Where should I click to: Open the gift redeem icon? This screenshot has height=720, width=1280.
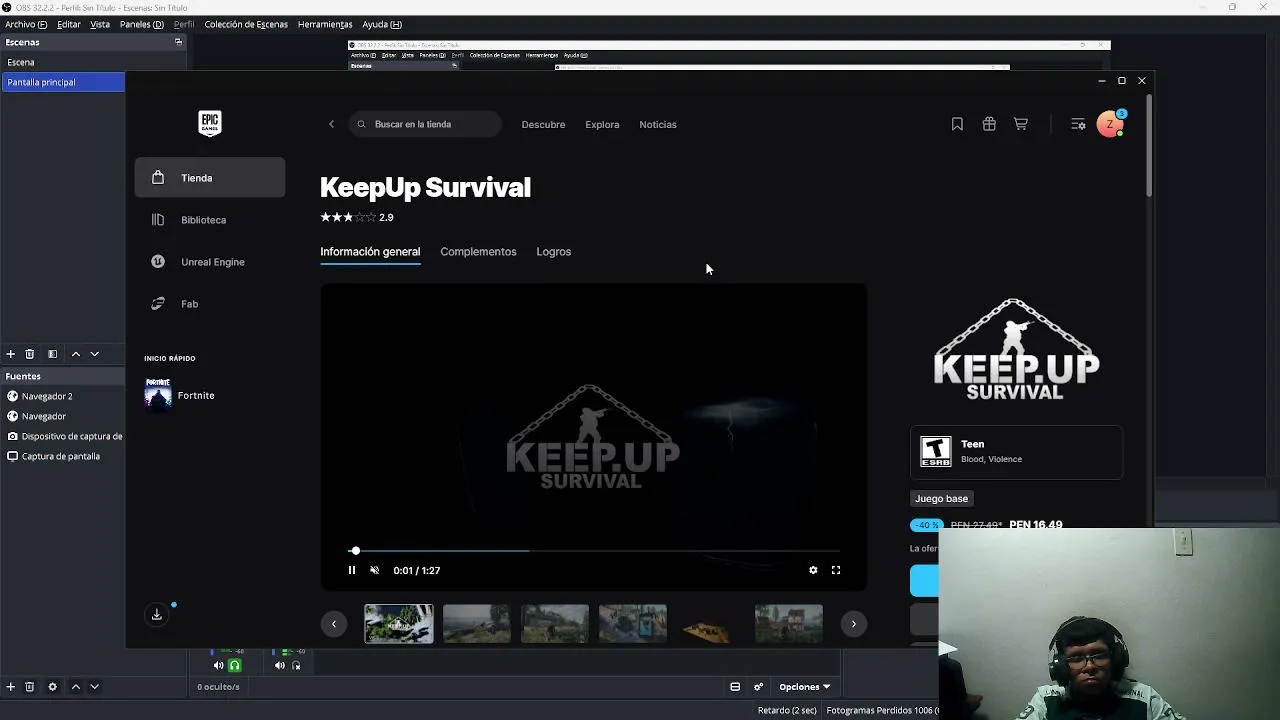pos(989,124)
